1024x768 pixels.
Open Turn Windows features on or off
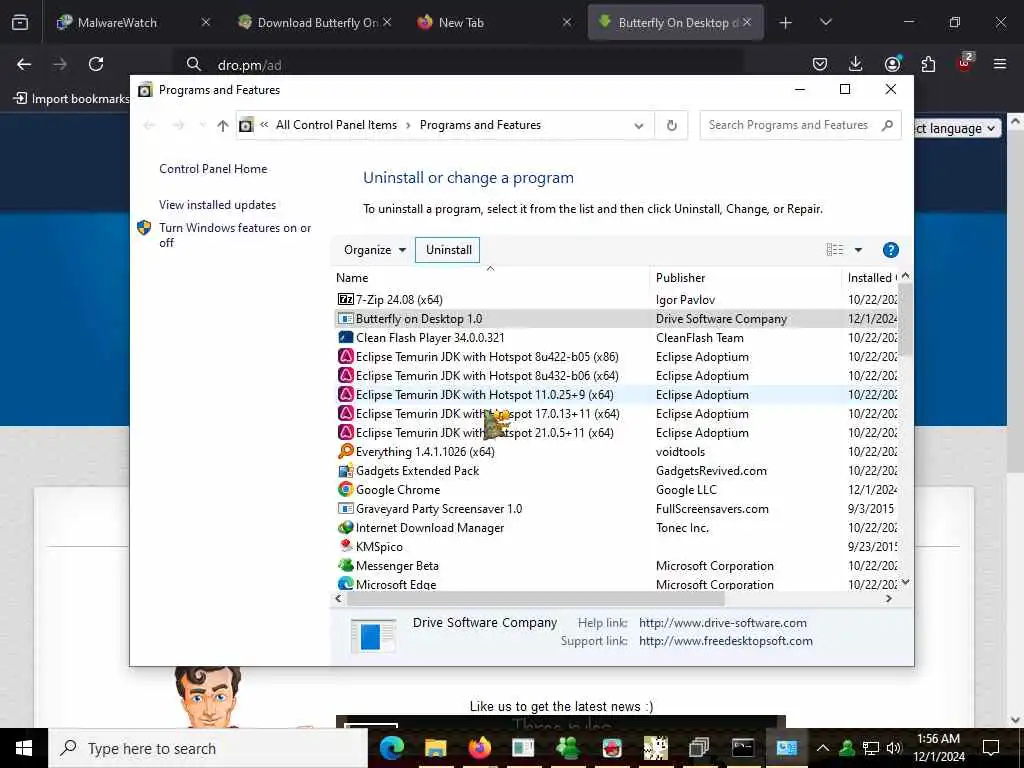click(x=235, y=235)
